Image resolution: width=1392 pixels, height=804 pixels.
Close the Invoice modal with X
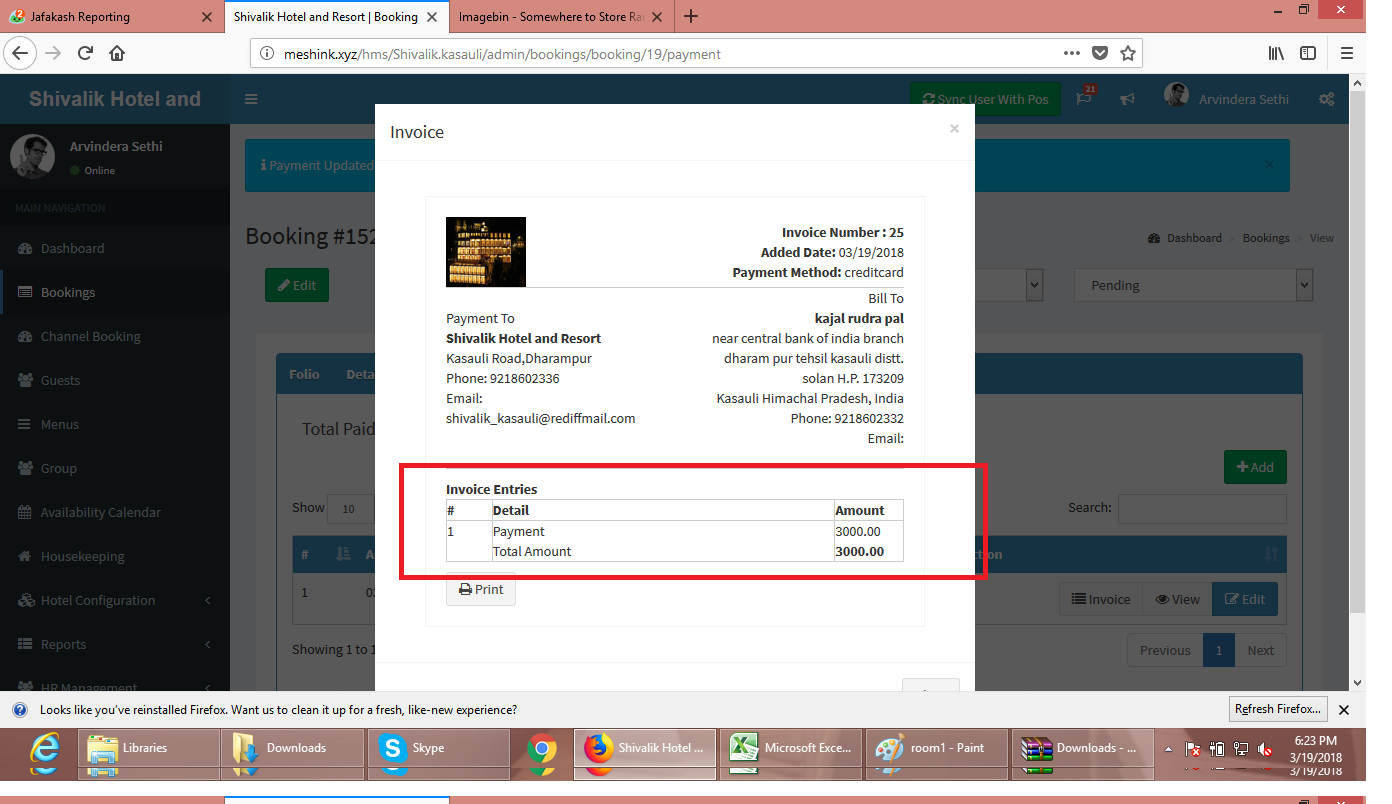(954, 128)
